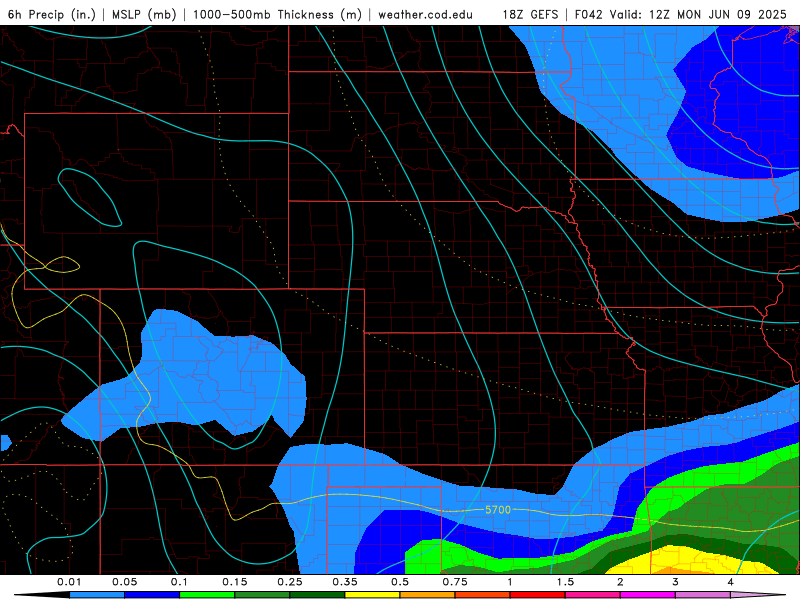Click the legend value 3

tap(676, 582)
